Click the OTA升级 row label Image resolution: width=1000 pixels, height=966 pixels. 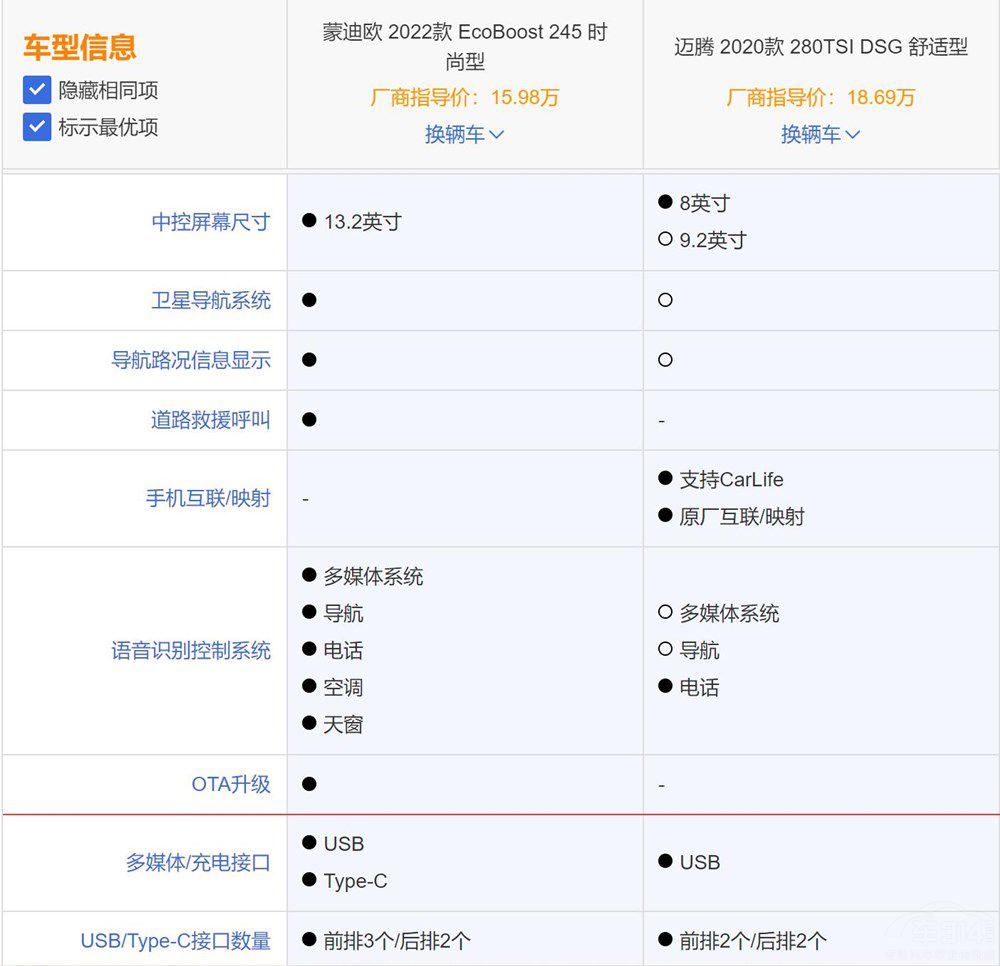click(x=230, y=785)
